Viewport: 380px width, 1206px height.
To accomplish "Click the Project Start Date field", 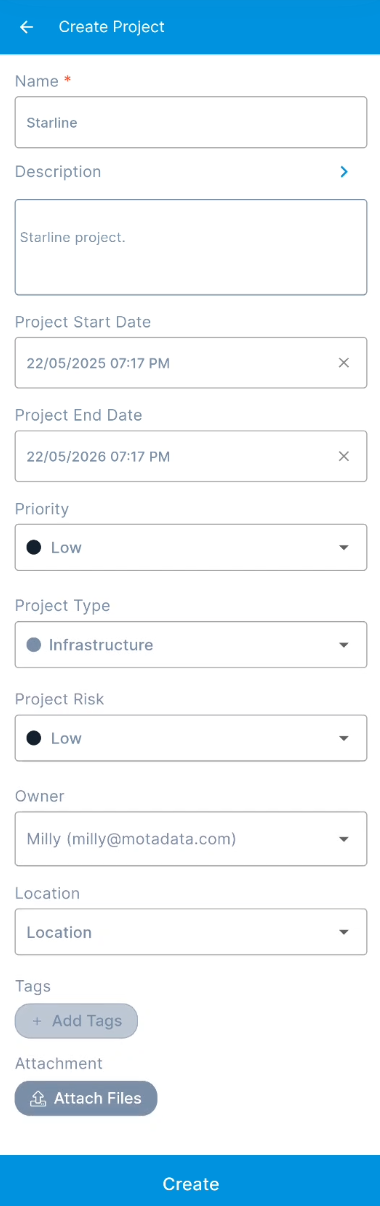I will point(191,363).
